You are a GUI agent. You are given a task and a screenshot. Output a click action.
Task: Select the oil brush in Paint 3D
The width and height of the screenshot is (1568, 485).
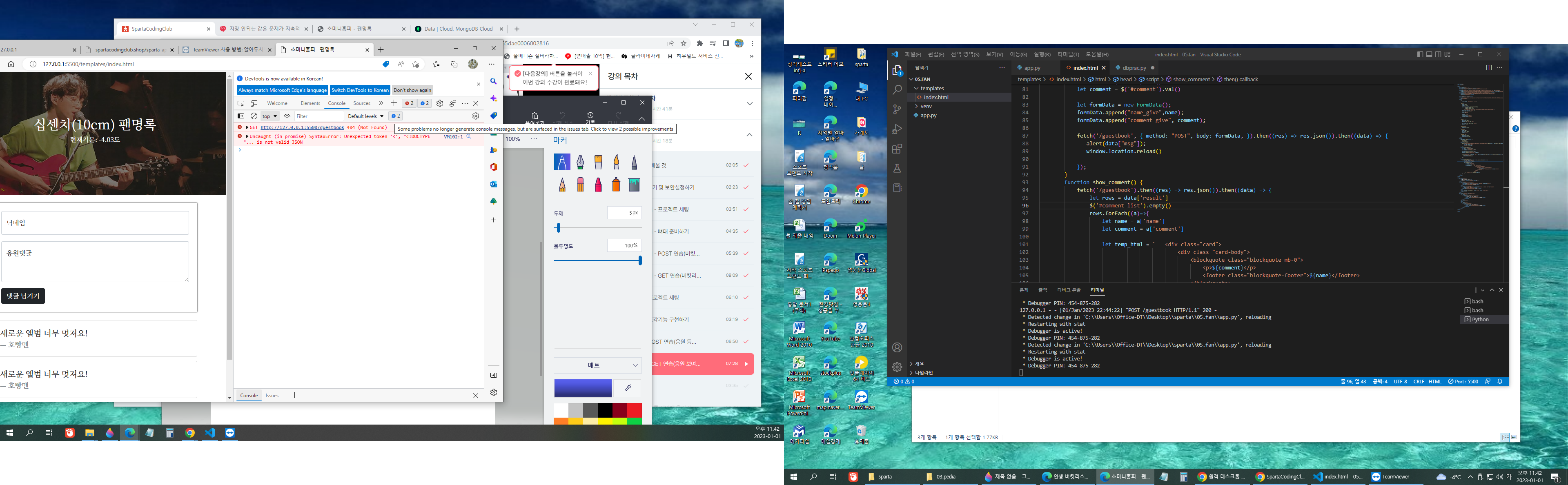point(598,162)
